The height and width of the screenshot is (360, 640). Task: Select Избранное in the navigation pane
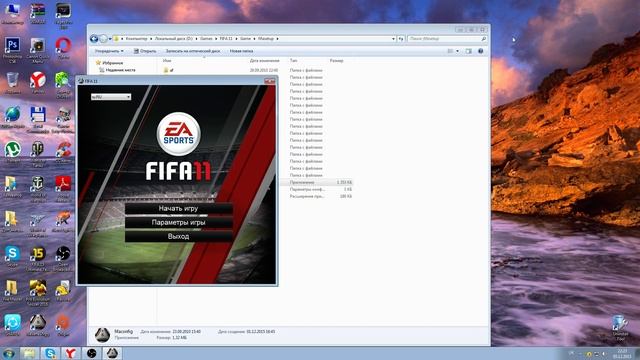[112, 63]
